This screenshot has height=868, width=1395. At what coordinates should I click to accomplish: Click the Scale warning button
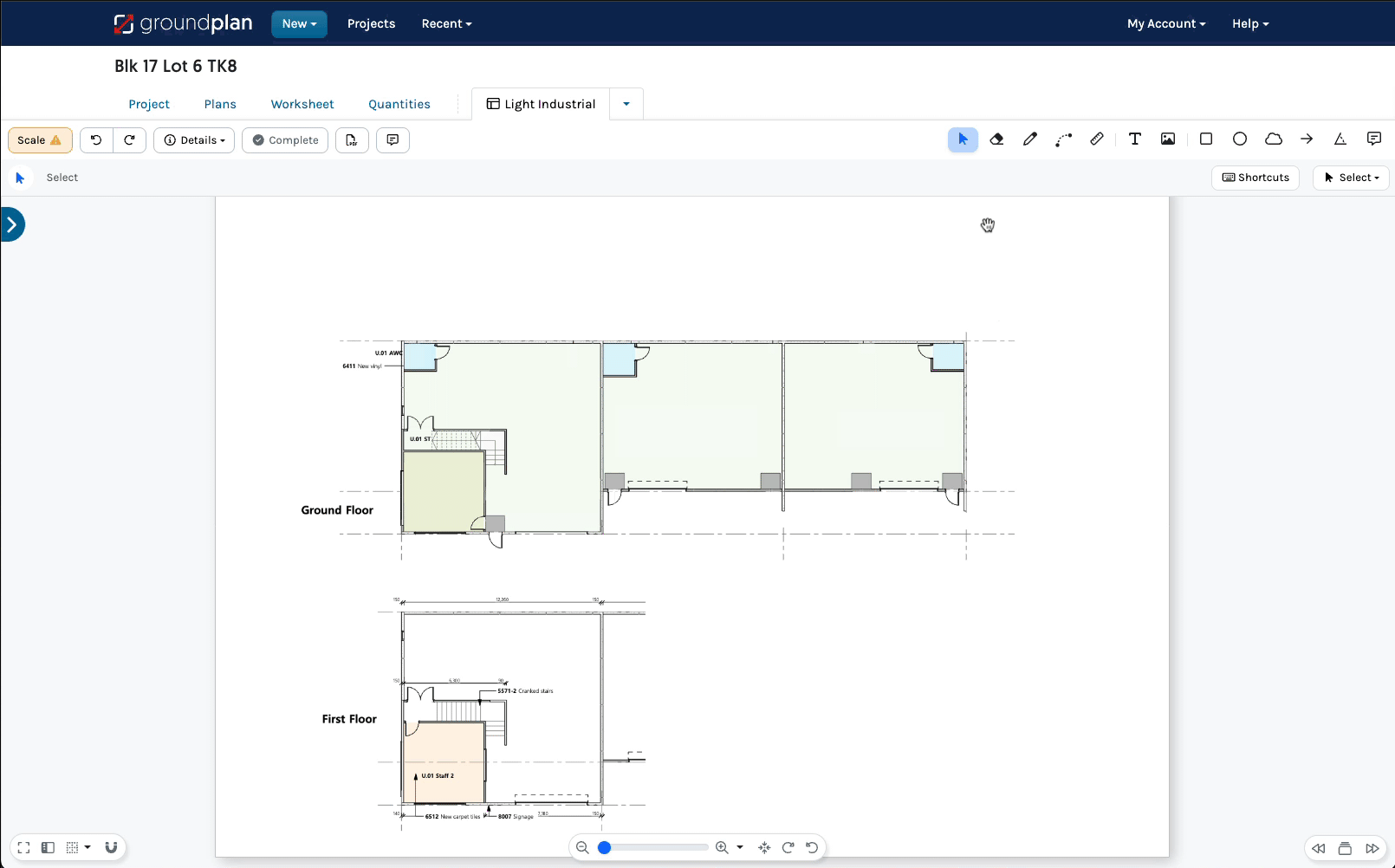pos(40,140)
